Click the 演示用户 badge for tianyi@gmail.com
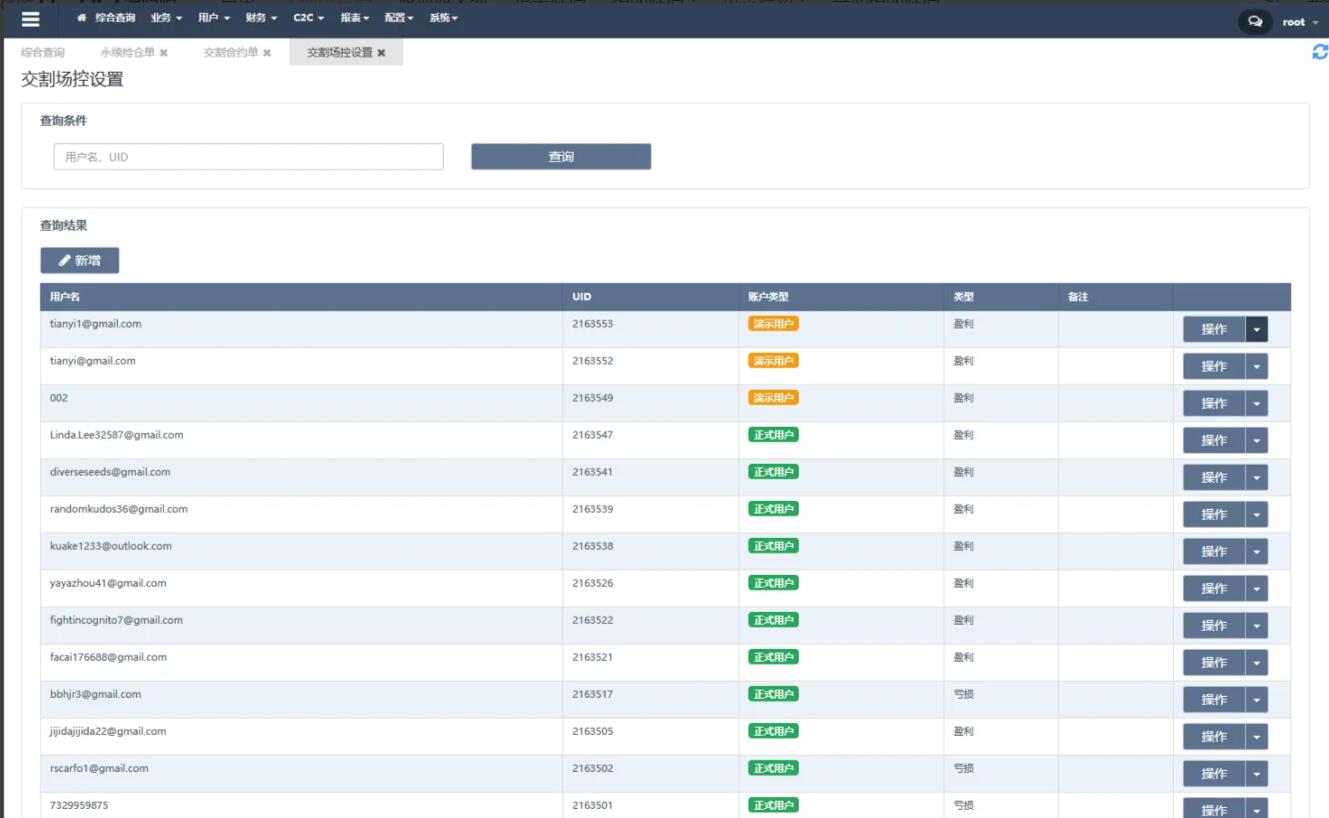1329x818 pixels. tap(773, 361)
